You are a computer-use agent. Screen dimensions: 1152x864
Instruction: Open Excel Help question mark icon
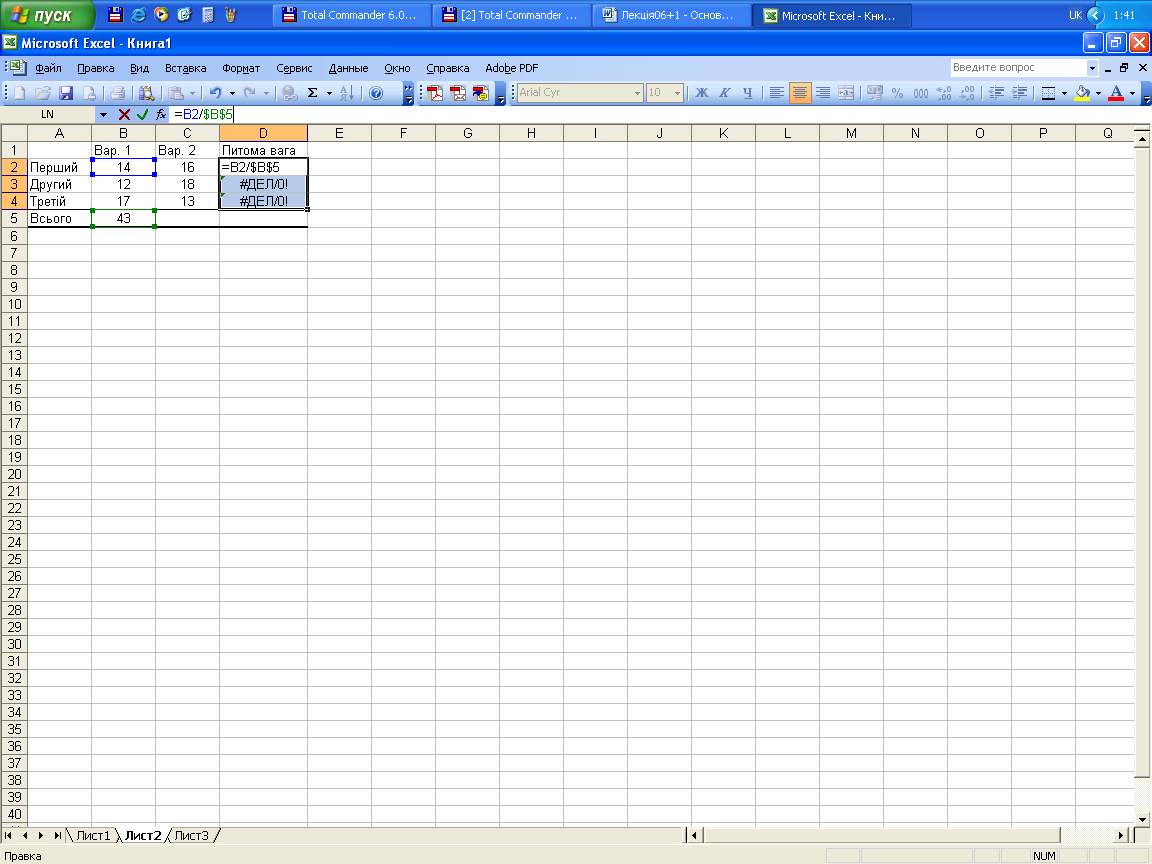click(x=376, y=93)
